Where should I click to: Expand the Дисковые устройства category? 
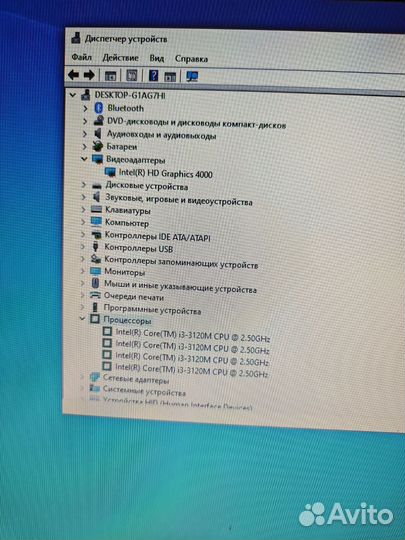[x=84, y=185]
